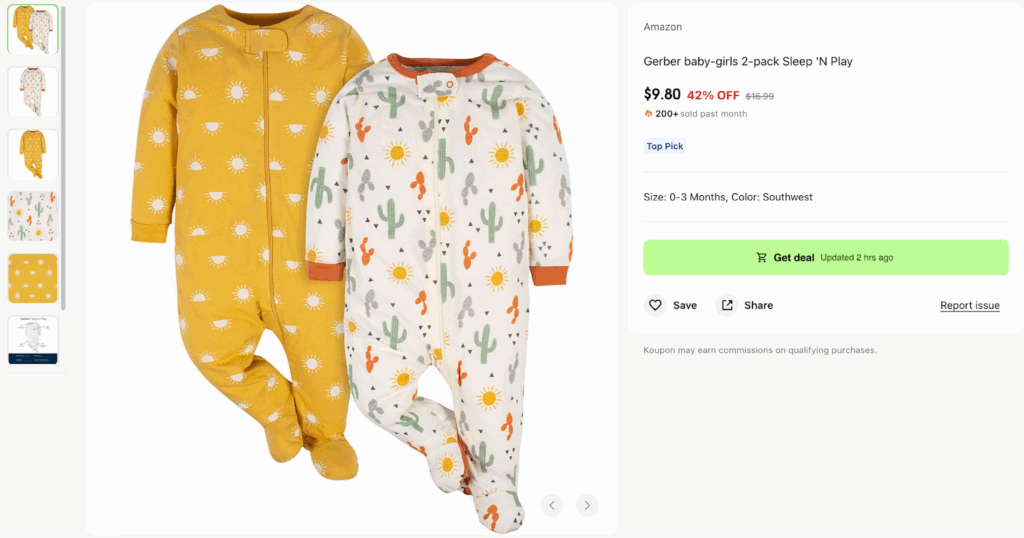
Task: Open the Gerber Sleep 'N Play title
Action: (x=748, y=62)
